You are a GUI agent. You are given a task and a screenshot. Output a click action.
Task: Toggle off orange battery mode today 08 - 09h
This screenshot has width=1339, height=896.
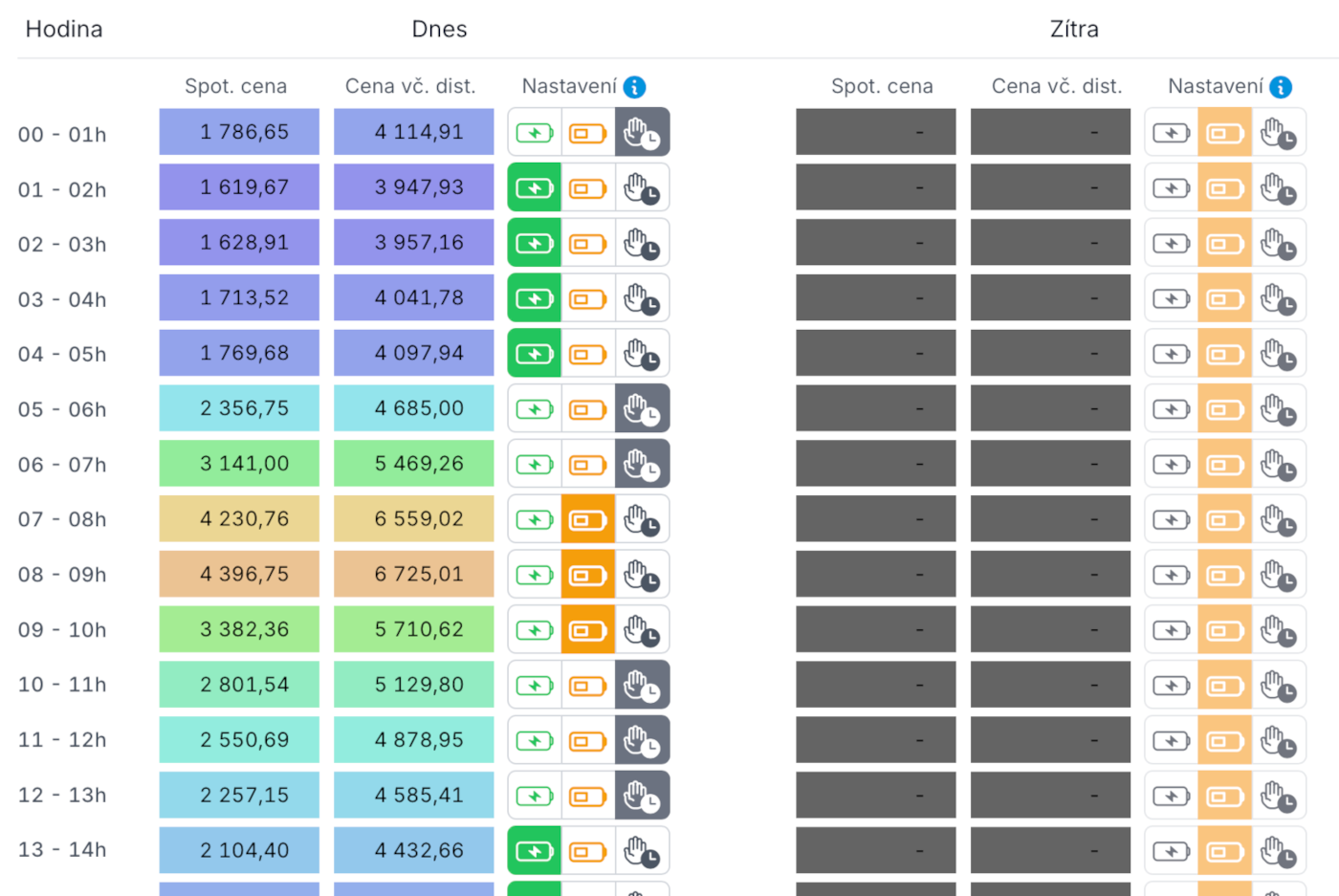[588, 576]
